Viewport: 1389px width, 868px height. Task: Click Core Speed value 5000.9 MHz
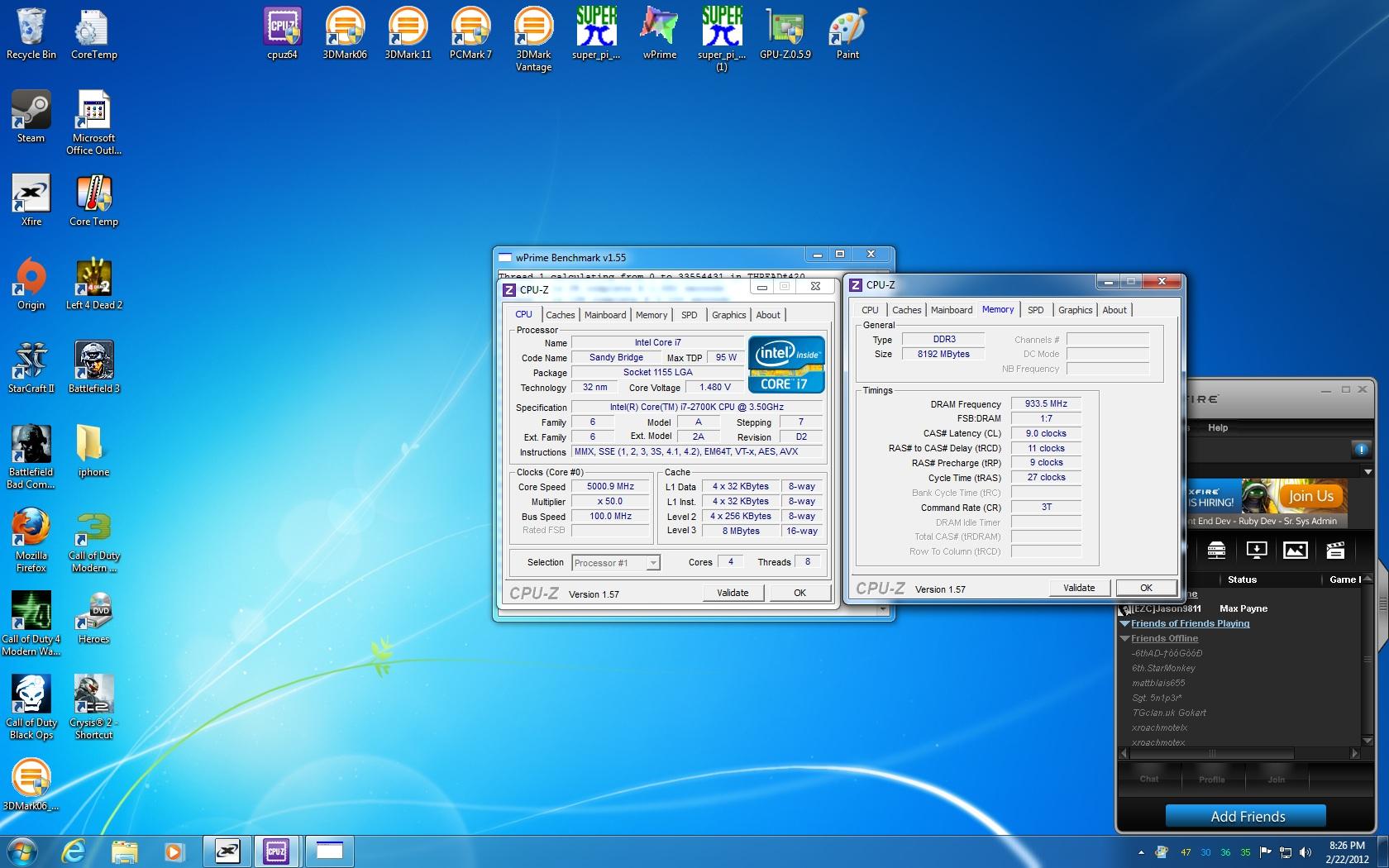tap(610, 486)
